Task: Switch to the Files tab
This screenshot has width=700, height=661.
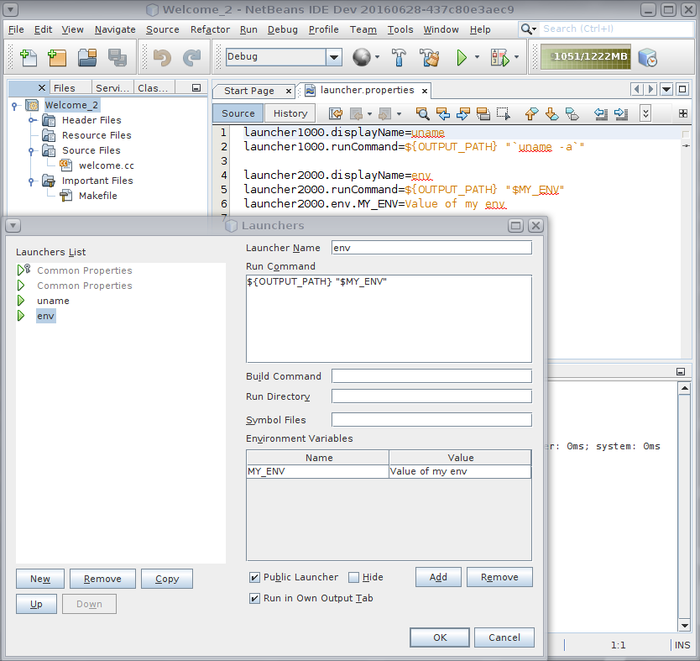Action: point(64,88)
